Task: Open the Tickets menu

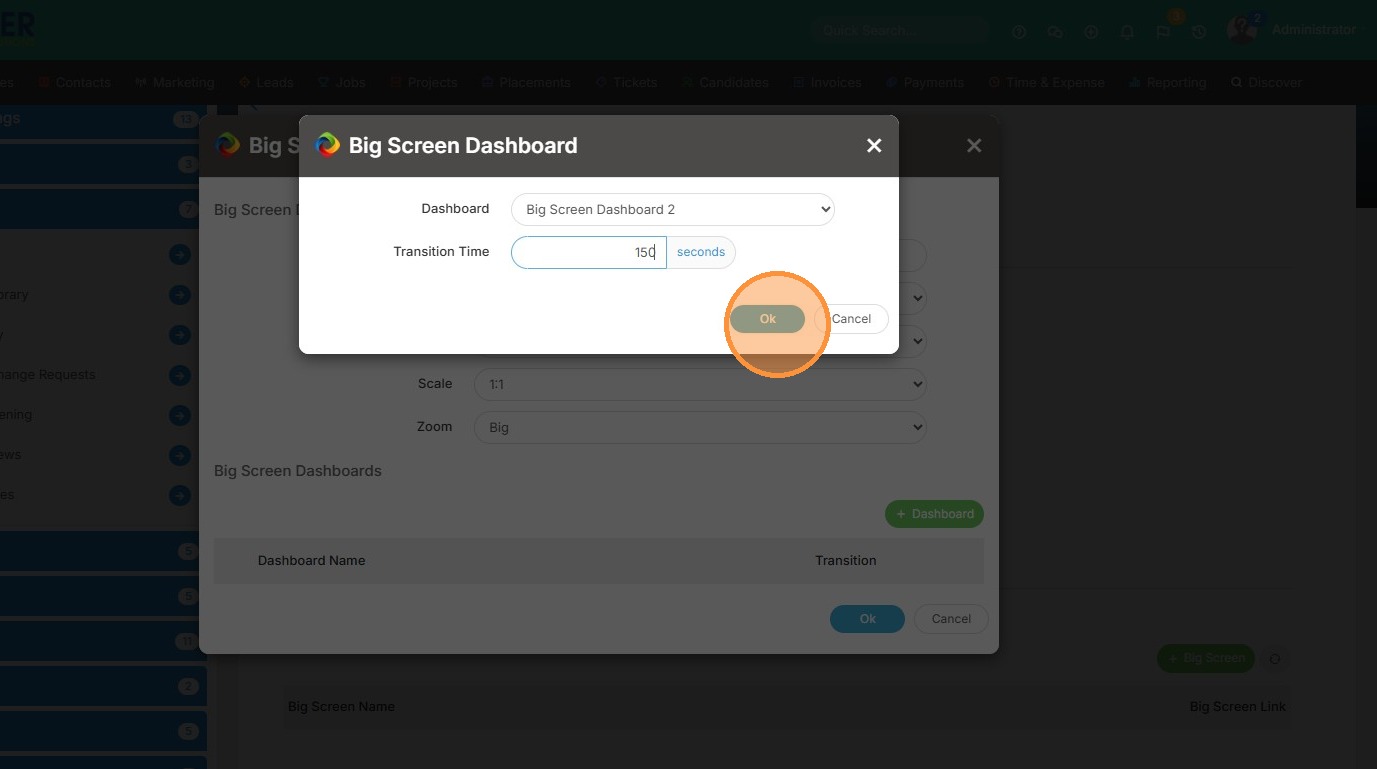Action: click(626, 82)
